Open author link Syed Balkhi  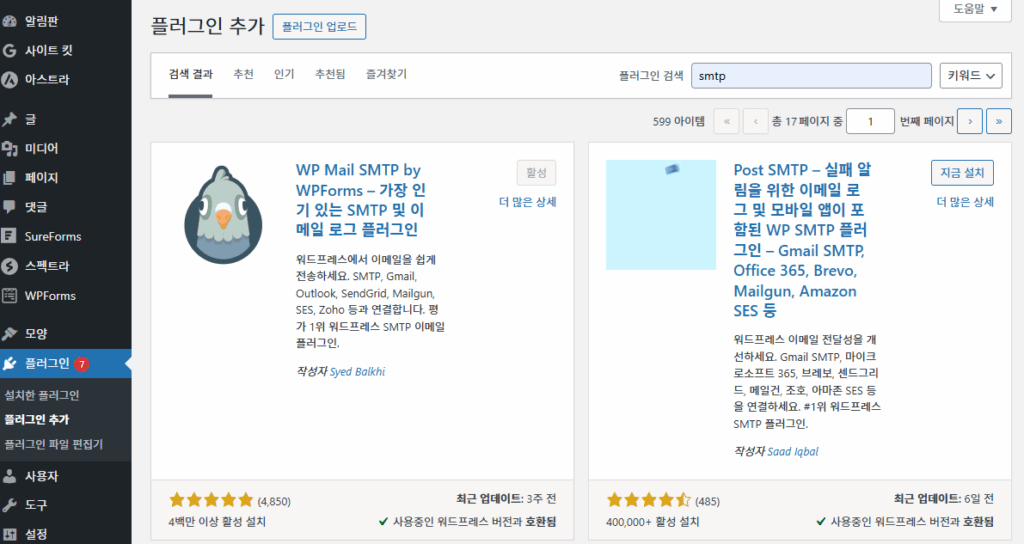coord(357,372)
